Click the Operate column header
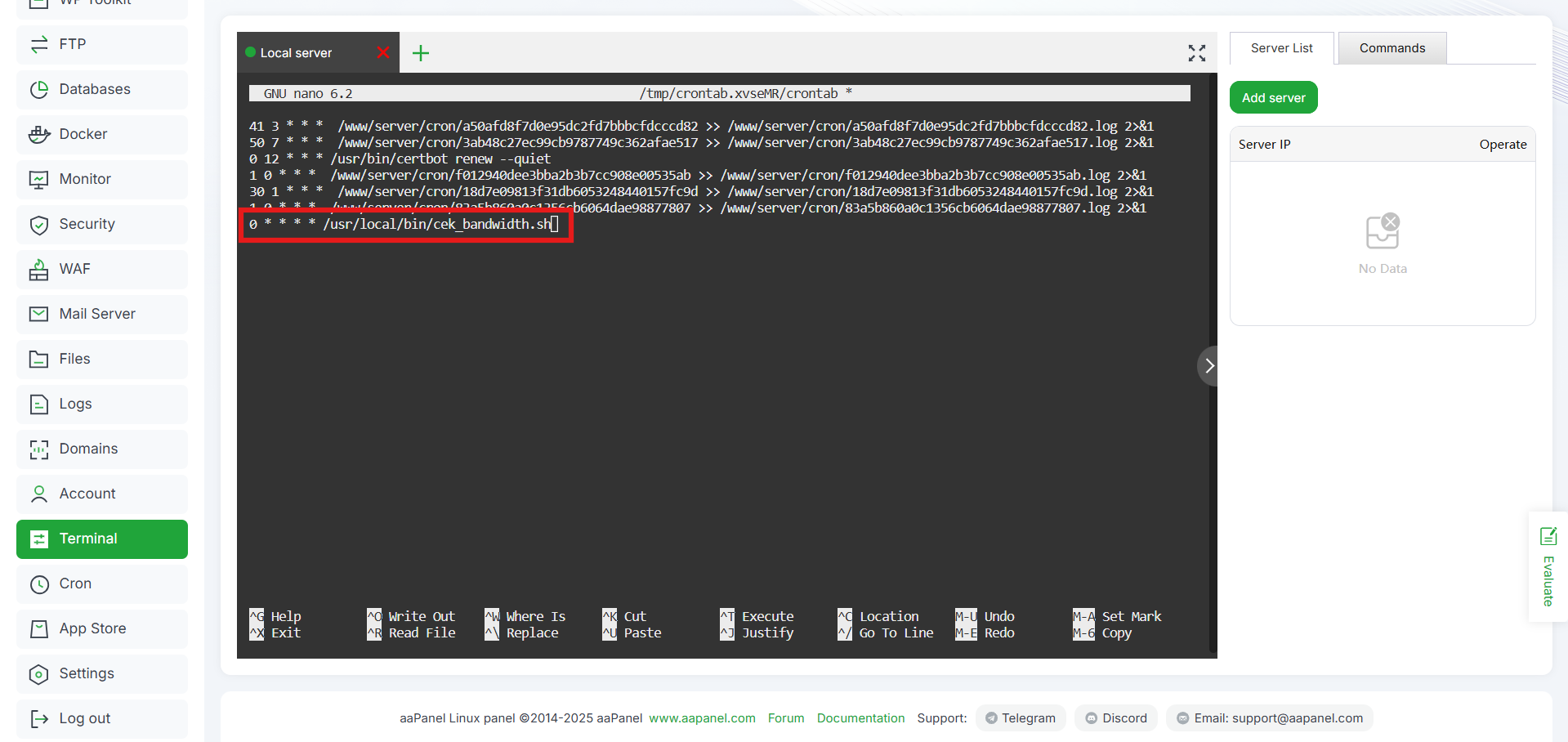Viewport: 1568px width, 742px height. [1503, 144]
